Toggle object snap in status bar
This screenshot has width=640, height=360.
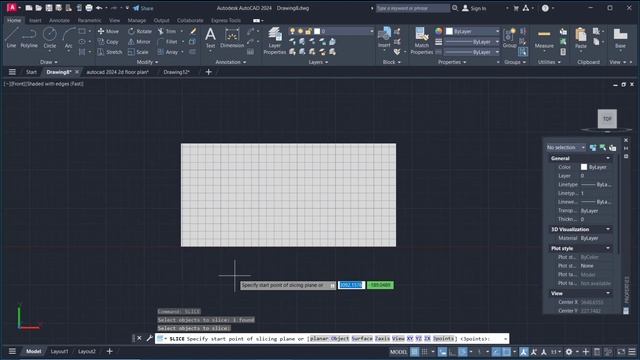pos(507,351)
